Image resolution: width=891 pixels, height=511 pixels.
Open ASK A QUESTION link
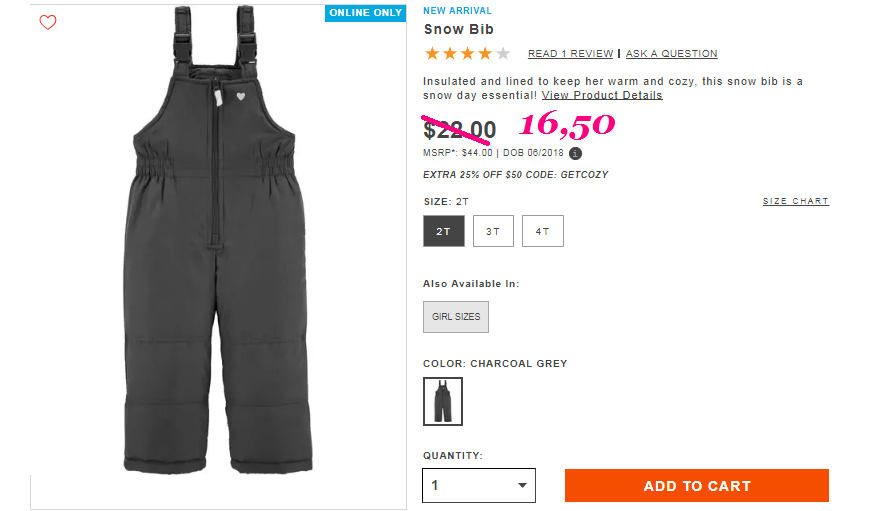pos(672,53)
